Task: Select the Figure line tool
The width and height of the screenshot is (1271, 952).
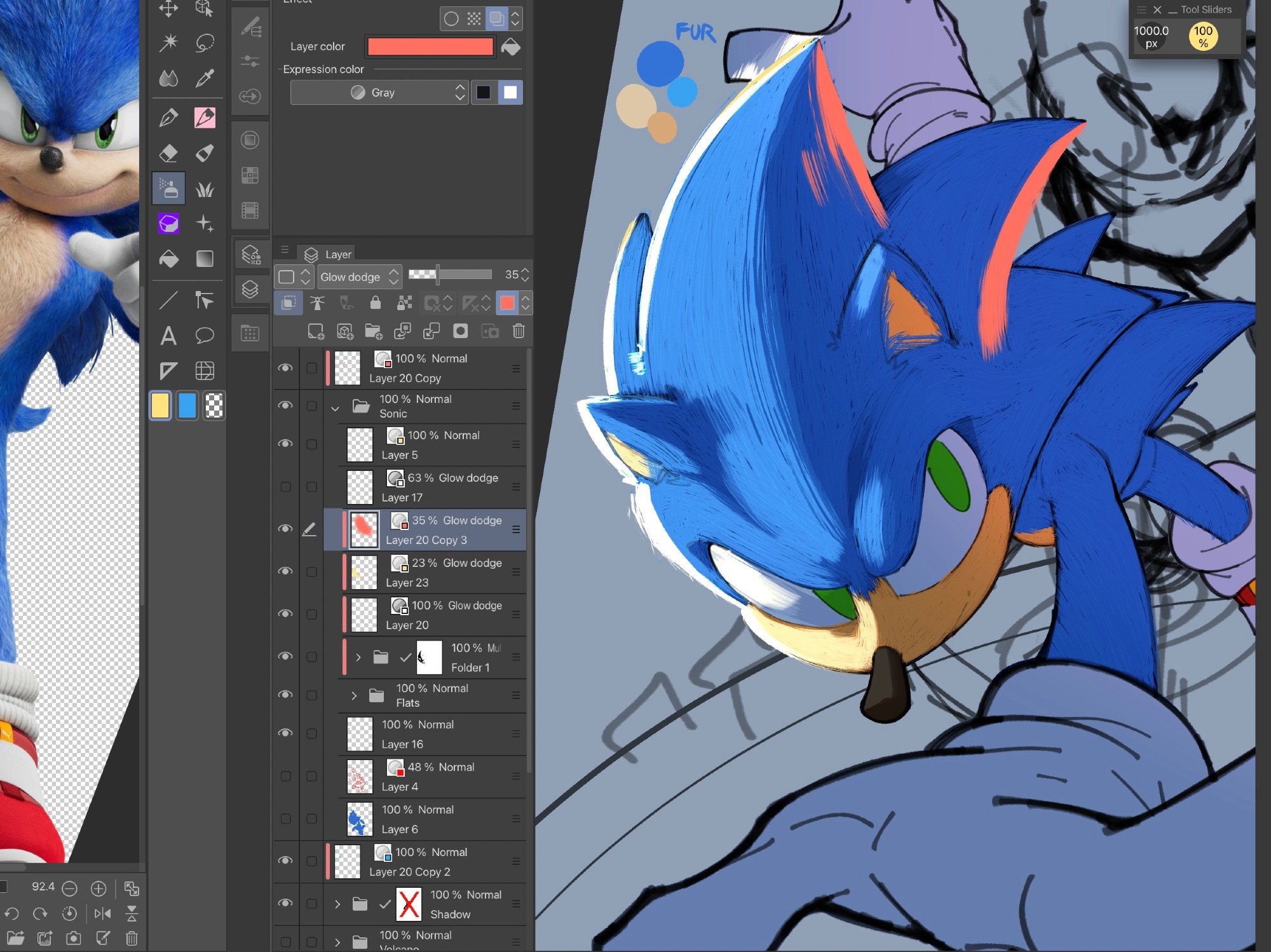Action: (x=168, y=300)
